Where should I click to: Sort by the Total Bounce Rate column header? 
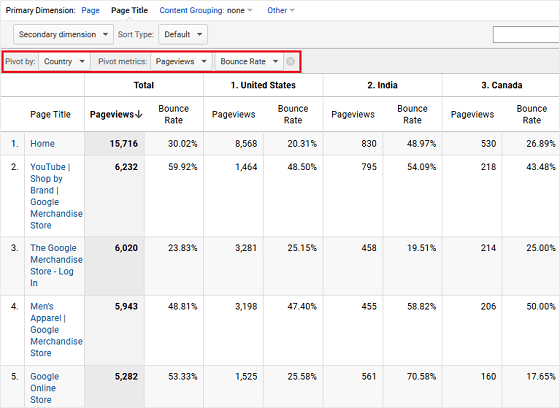(x=174, y=114)
